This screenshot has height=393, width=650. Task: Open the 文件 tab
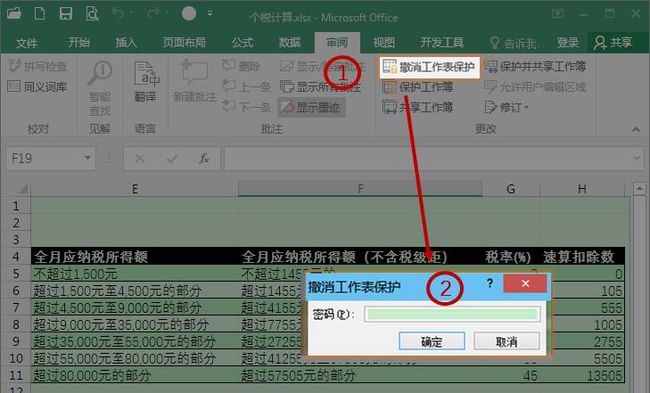(27, 42)
